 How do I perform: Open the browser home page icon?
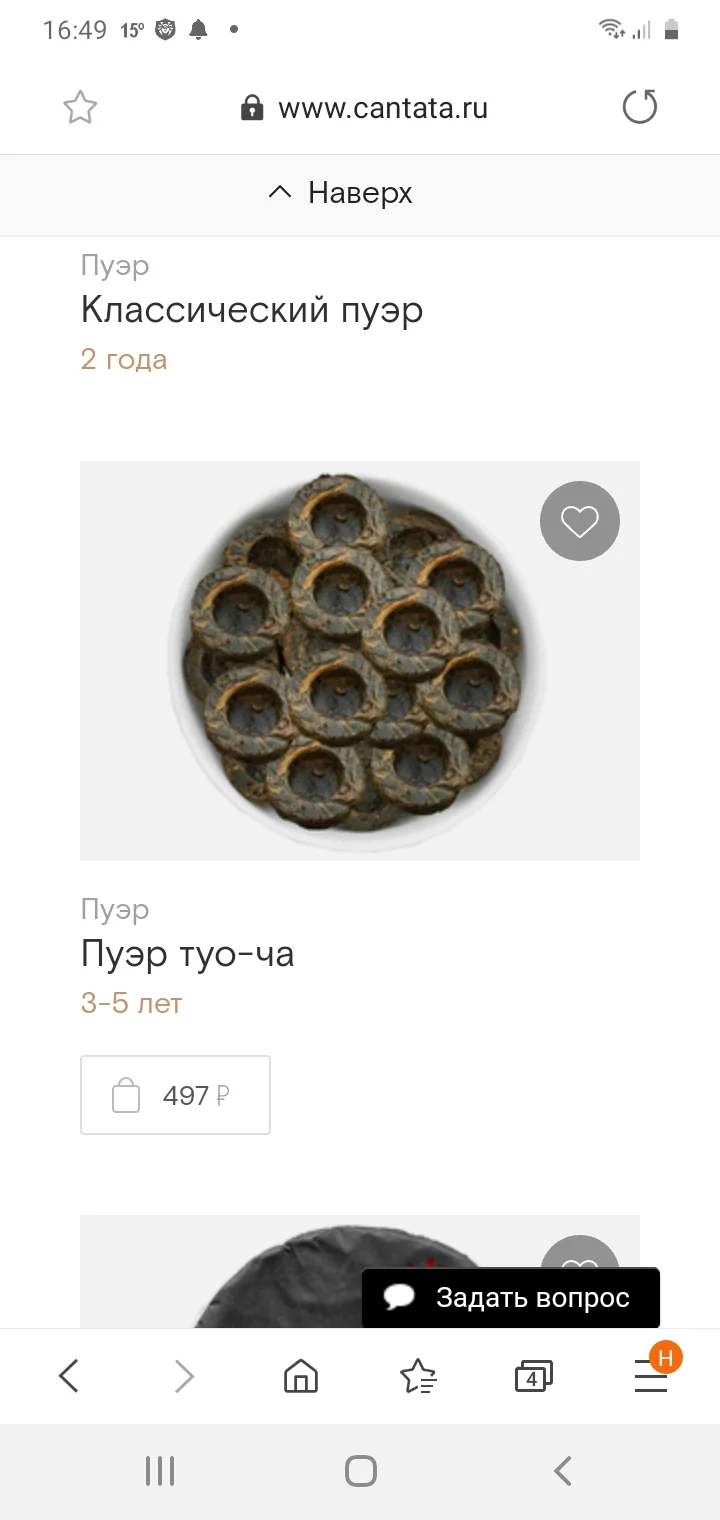pyautogui.click(x=301, y=1377)
